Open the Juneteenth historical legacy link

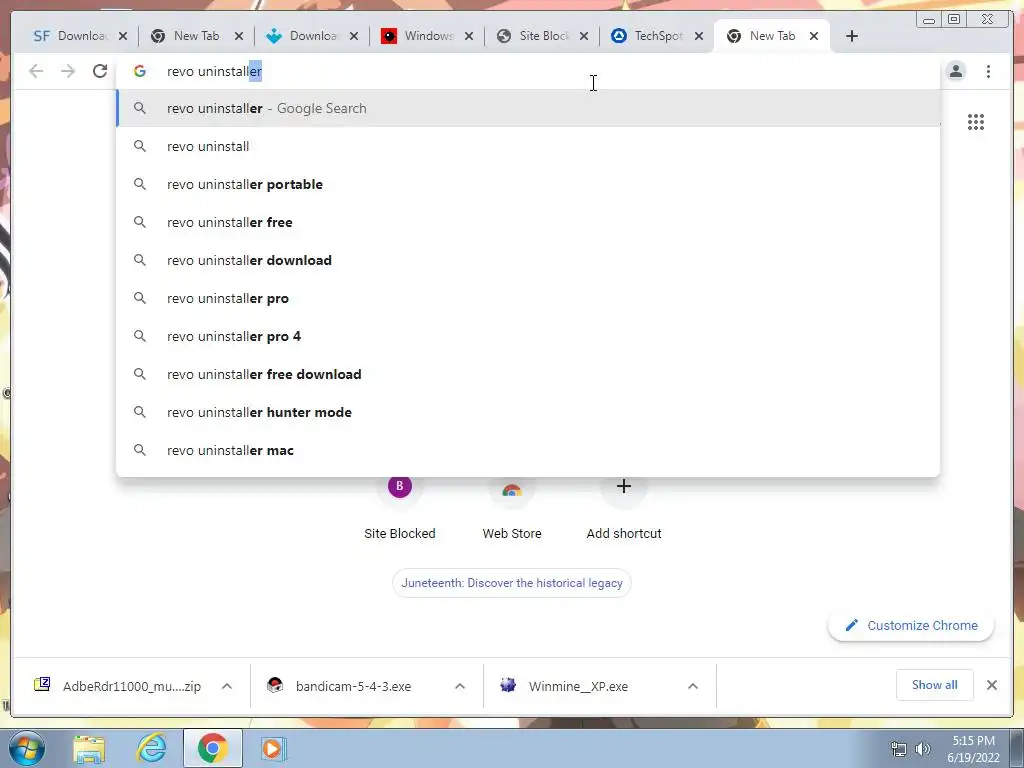[x=511, y=583]
